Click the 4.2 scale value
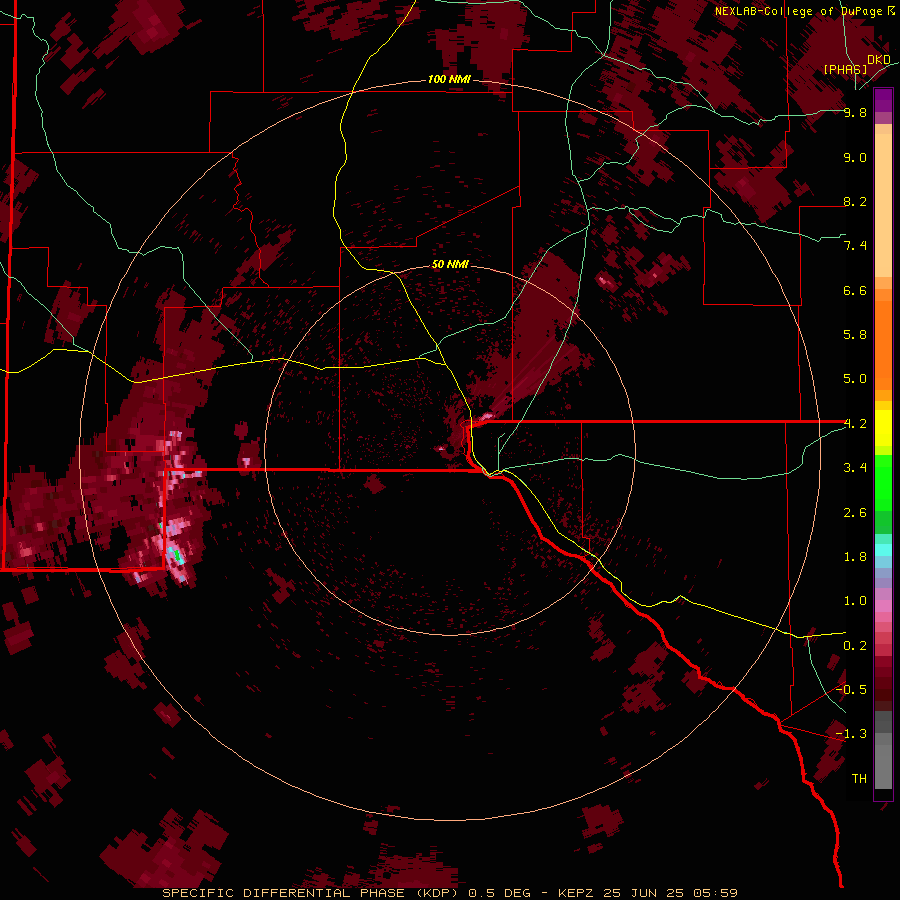 click(855, 424)
